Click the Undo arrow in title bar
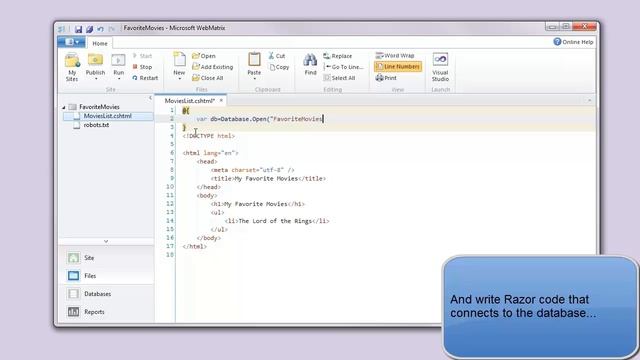Viewport: 640px width, 360px height. [x=100, y=29]
